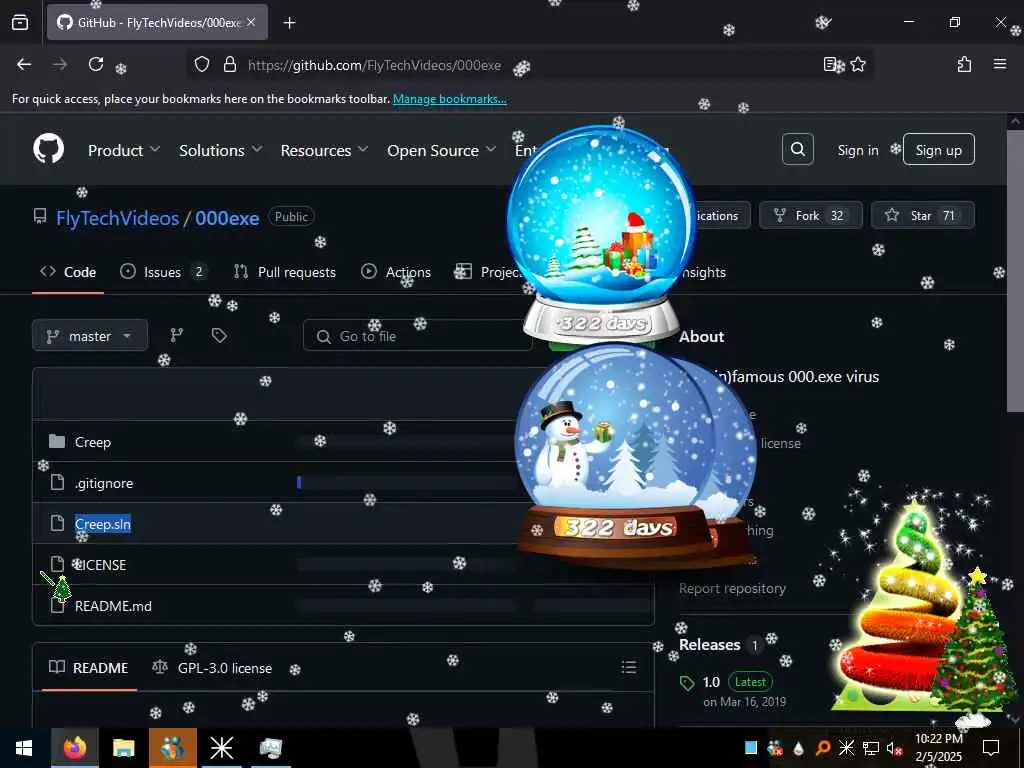Open the Manage bookmarks link
Viewport: 1024px width, 768px height.
[449, 99]
